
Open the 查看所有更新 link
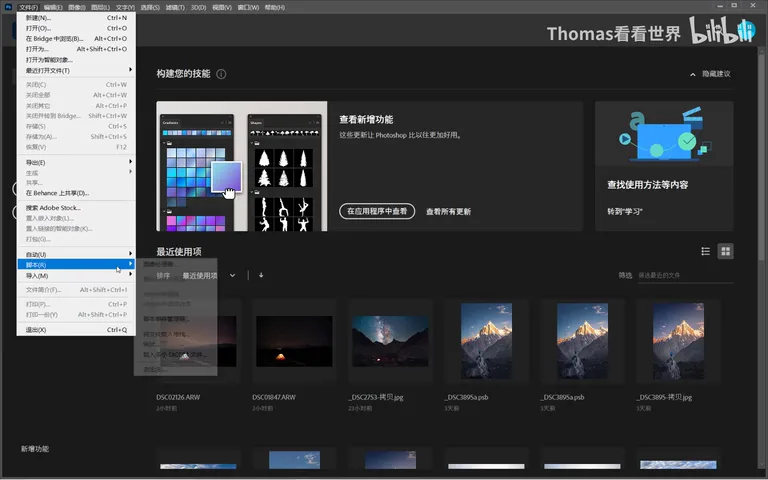448,212
